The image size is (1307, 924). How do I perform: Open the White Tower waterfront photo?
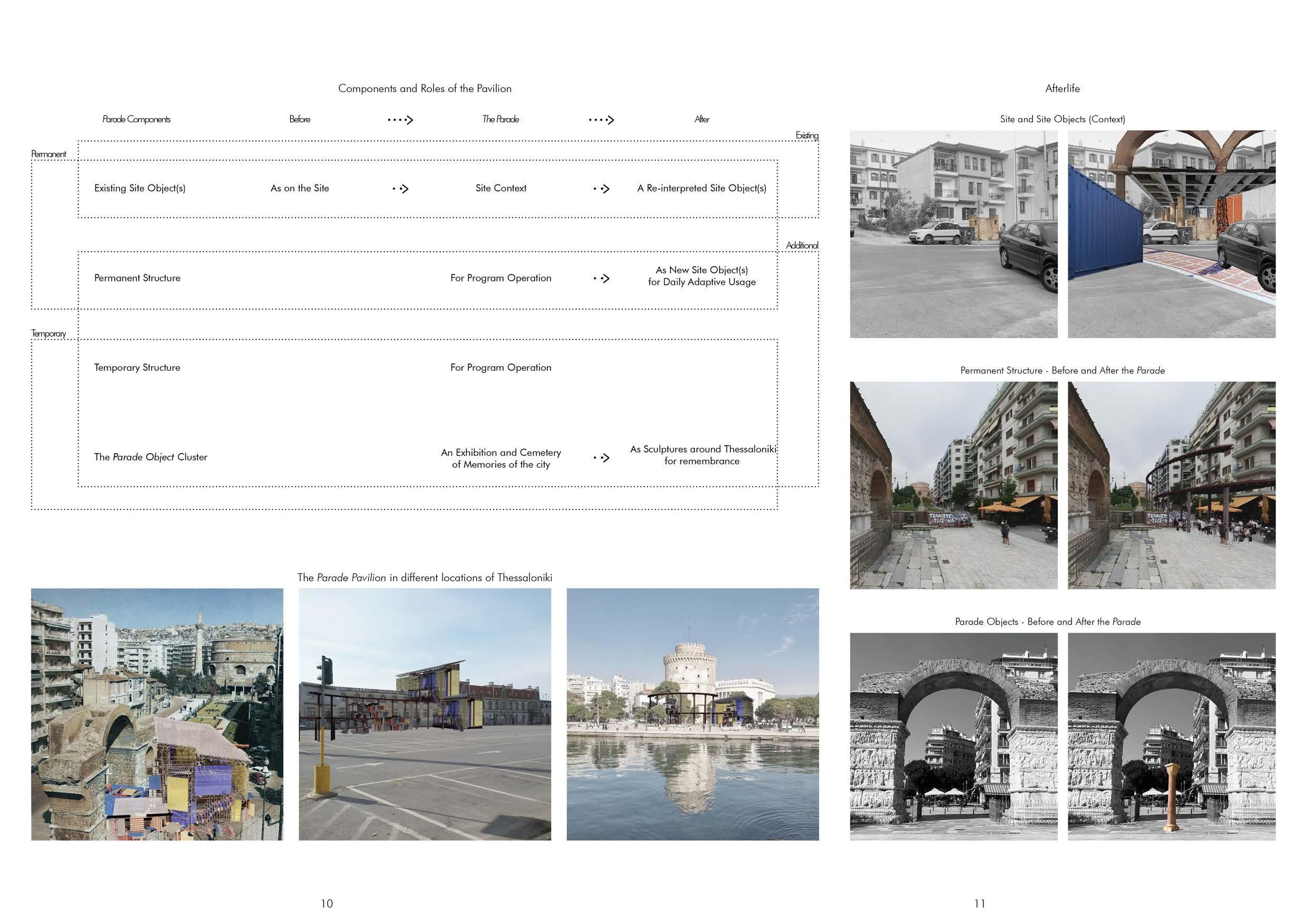click(692, 714)
